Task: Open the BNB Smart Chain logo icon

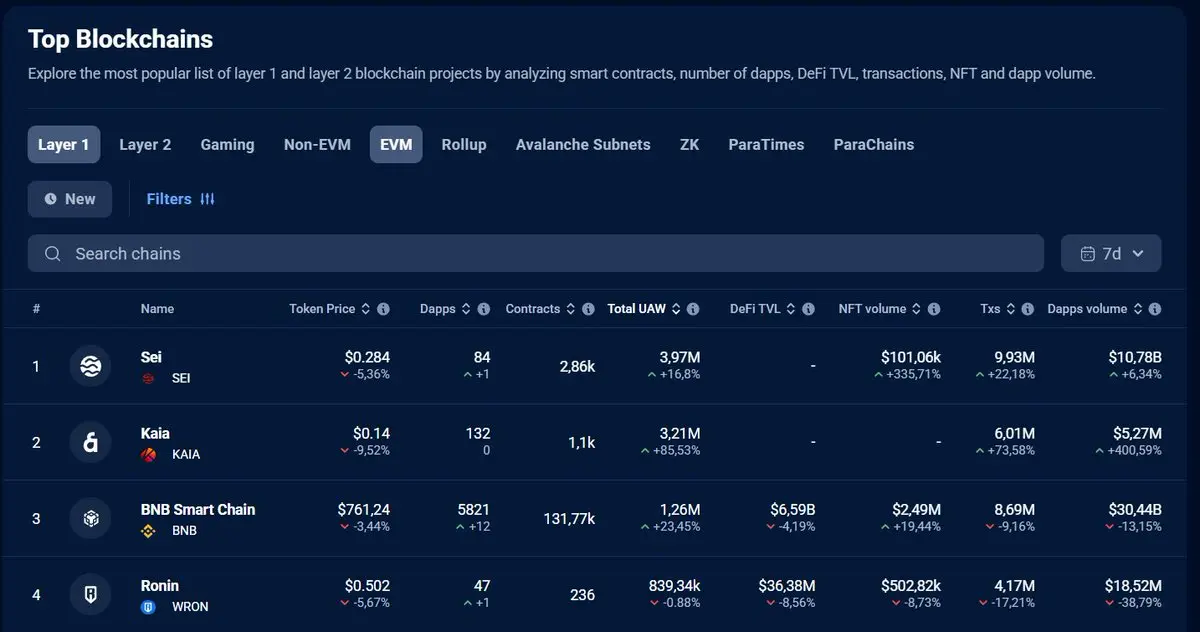Action: pyautogui.click(x=90, y=518)
